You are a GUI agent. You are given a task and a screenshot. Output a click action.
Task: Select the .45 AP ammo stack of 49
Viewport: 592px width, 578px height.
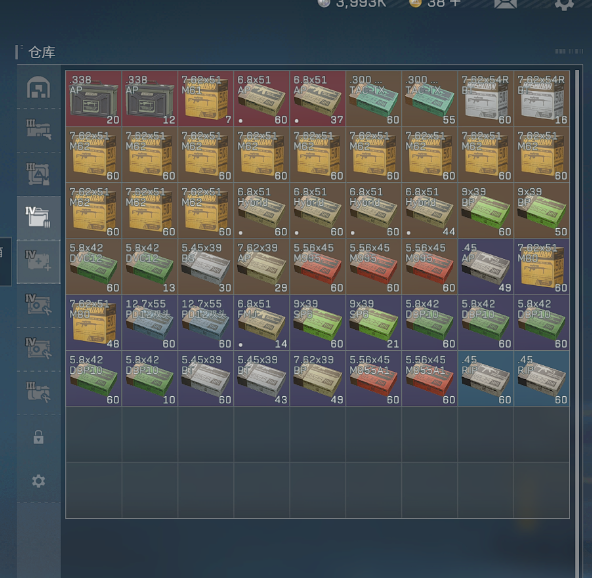[486, 266]
